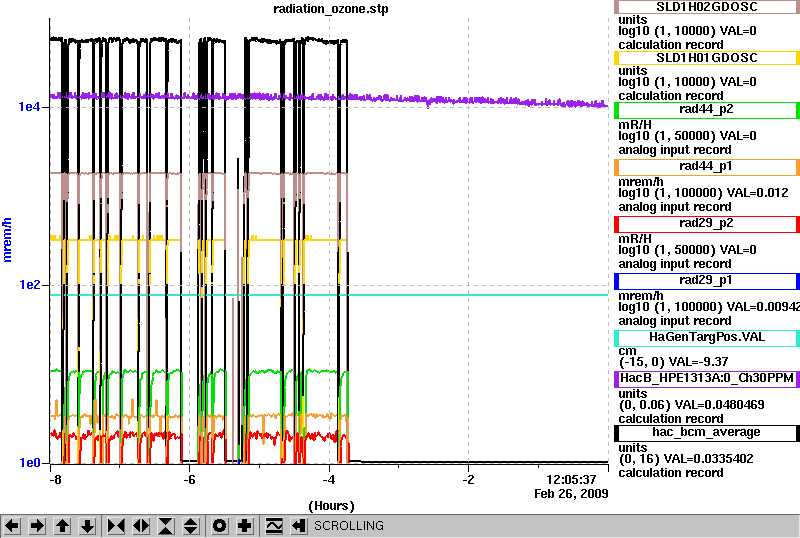Select the rad44_p2 green curve legend
The height and width of the screenshot is (538, 800).
707,110
